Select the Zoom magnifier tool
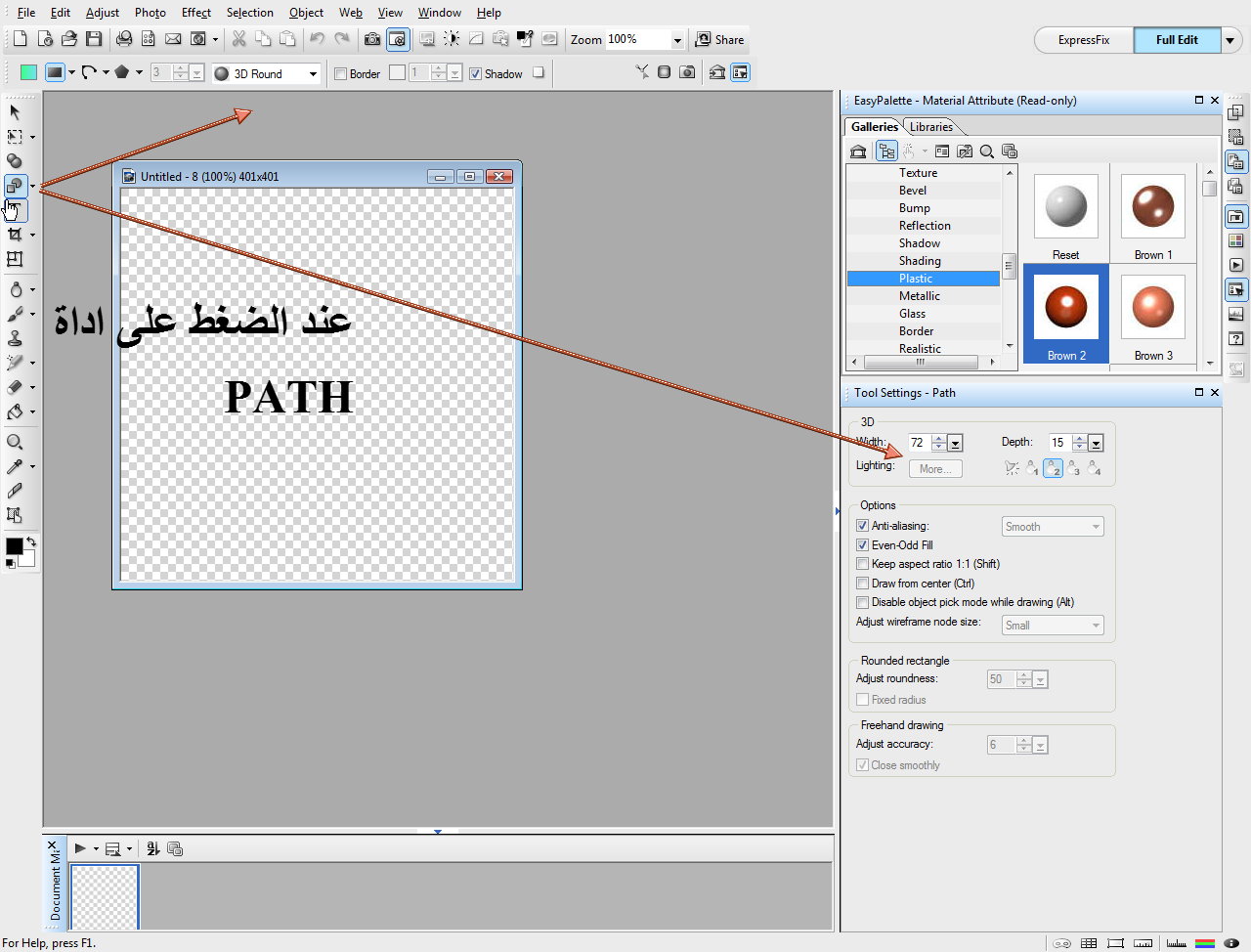 coord(15,442)
